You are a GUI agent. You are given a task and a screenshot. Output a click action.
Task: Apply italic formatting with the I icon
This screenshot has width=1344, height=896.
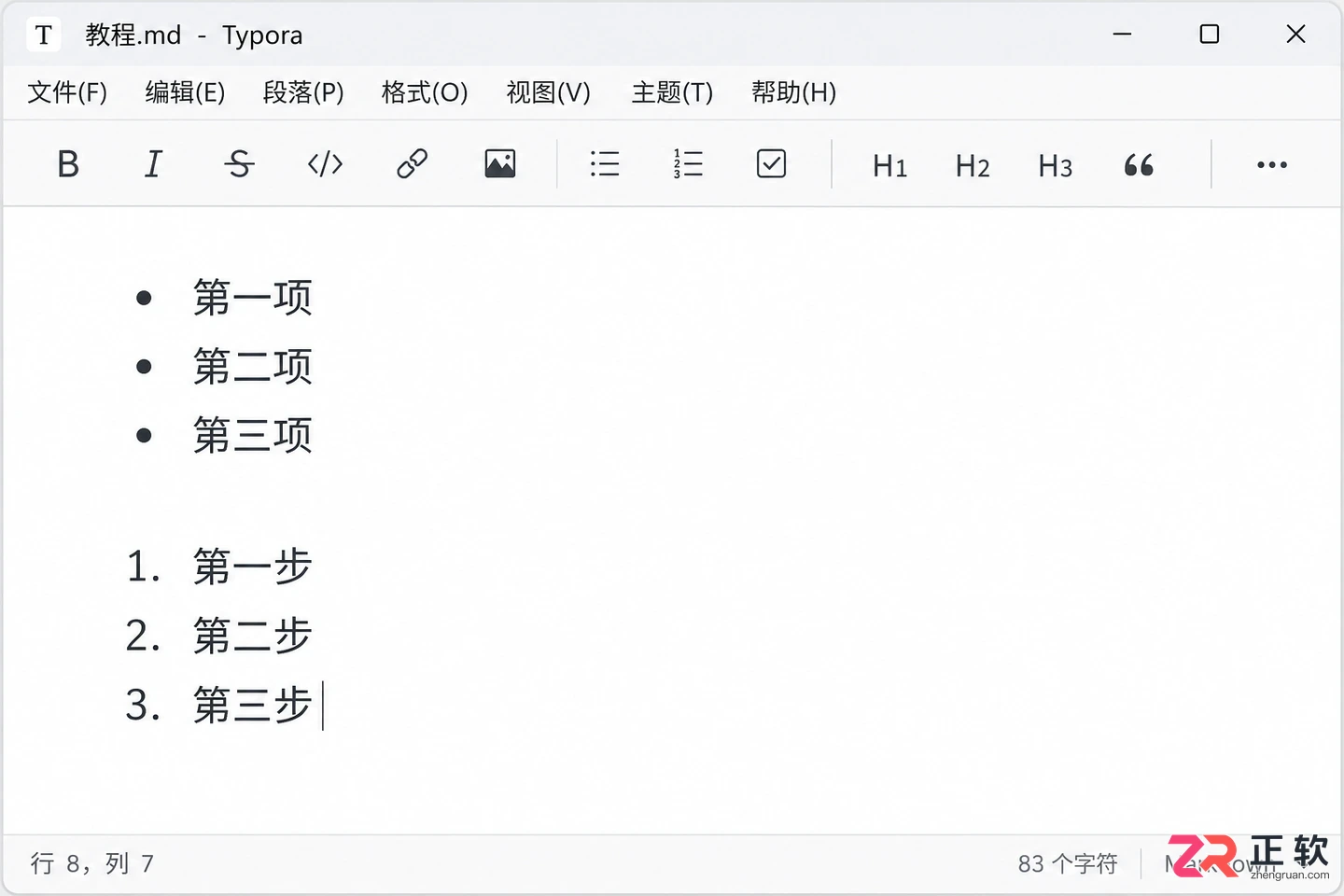[154, 164]
